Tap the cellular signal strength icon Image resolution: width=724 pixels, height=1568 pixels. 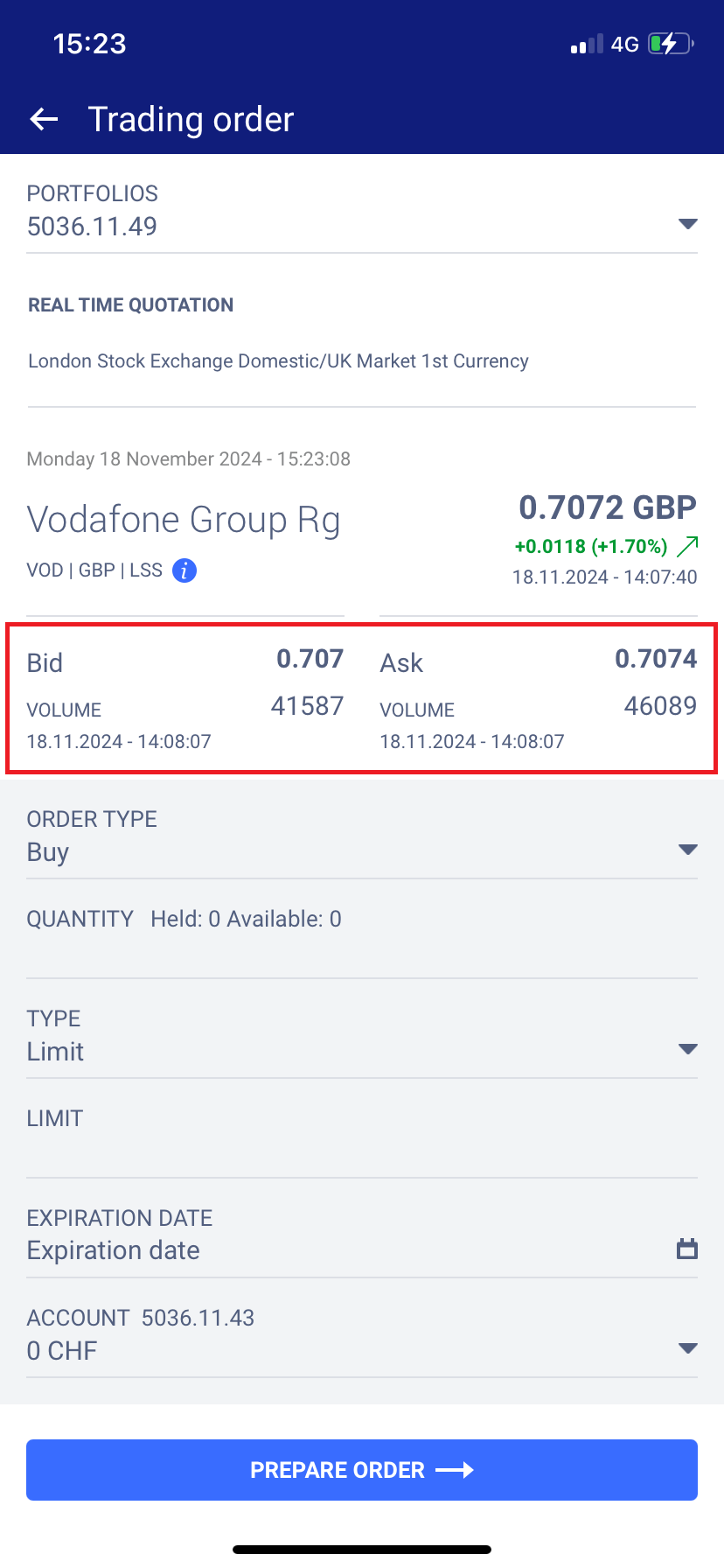click(587, 45)
